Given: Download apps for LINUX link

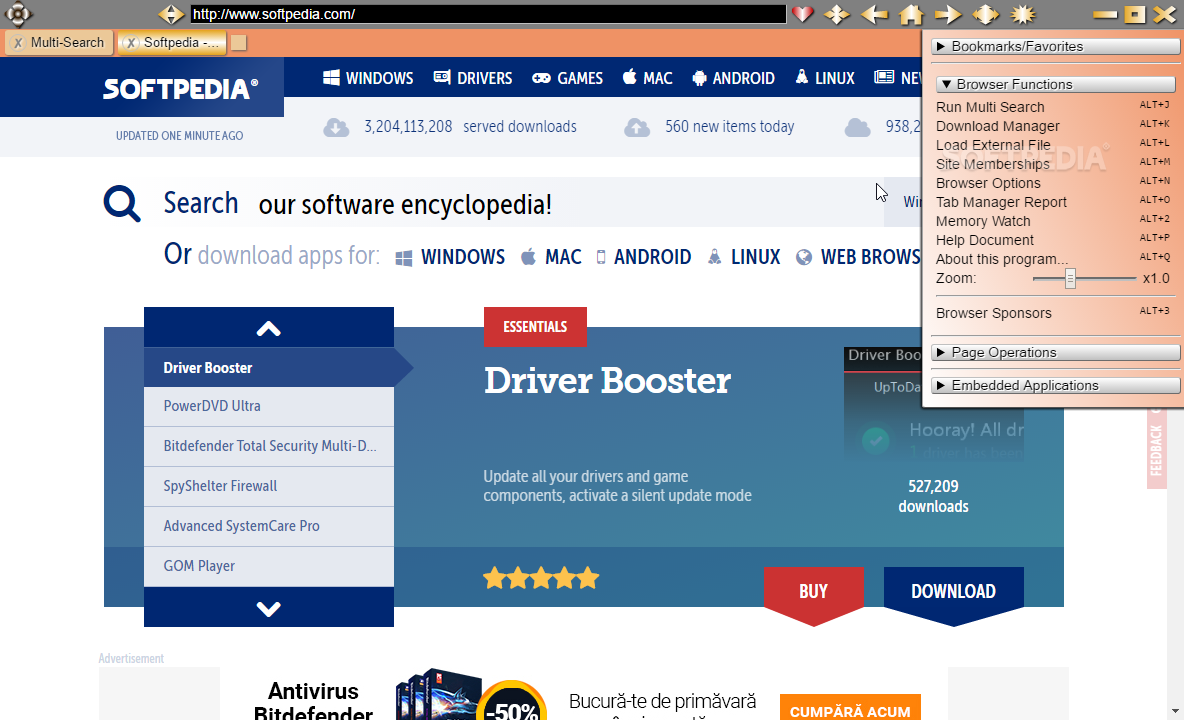Looking at the screenshot, I should [x=744, y=257].
